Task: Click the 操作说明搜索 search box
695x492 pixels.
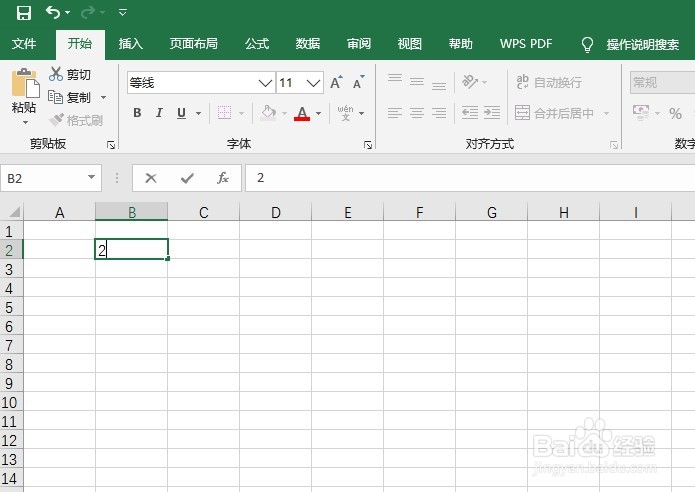Action: tap(643, 44)
